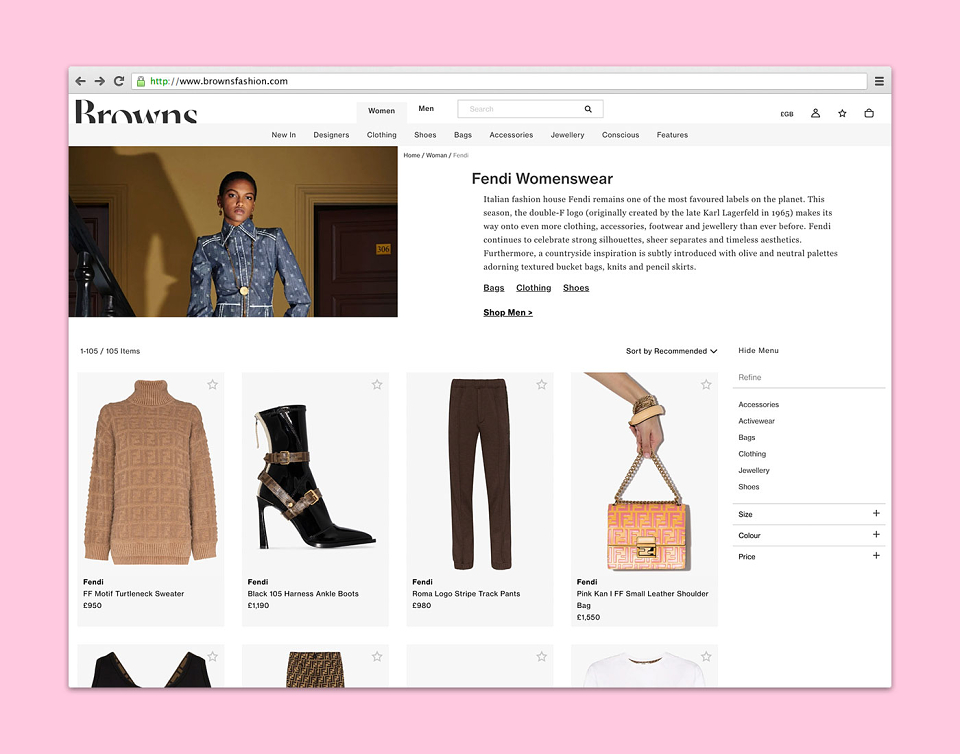Open the account profile icon
The image size is (960, 754).
(x=816, y=113)
